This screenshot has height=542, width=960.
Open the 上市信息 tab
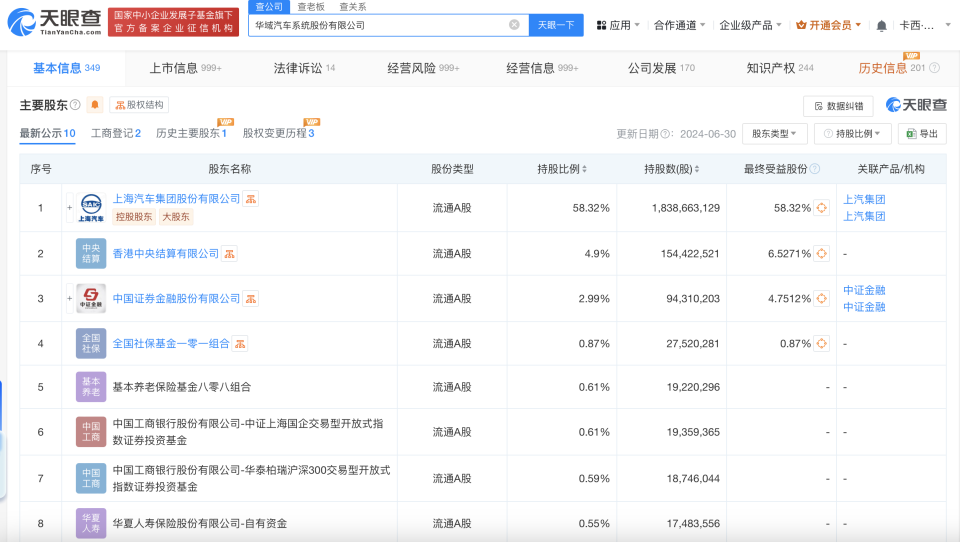click(x=186, y=68)
